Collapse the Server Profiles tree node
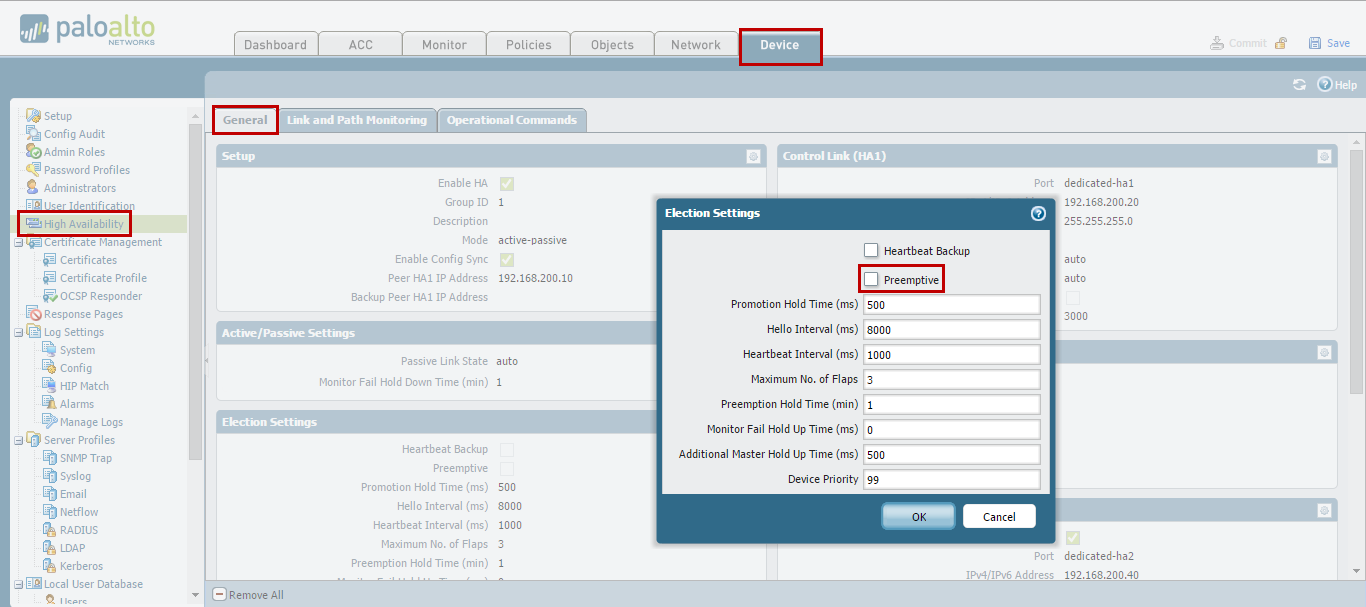Viewport: 1366px width, 607px height. [19, 440]
